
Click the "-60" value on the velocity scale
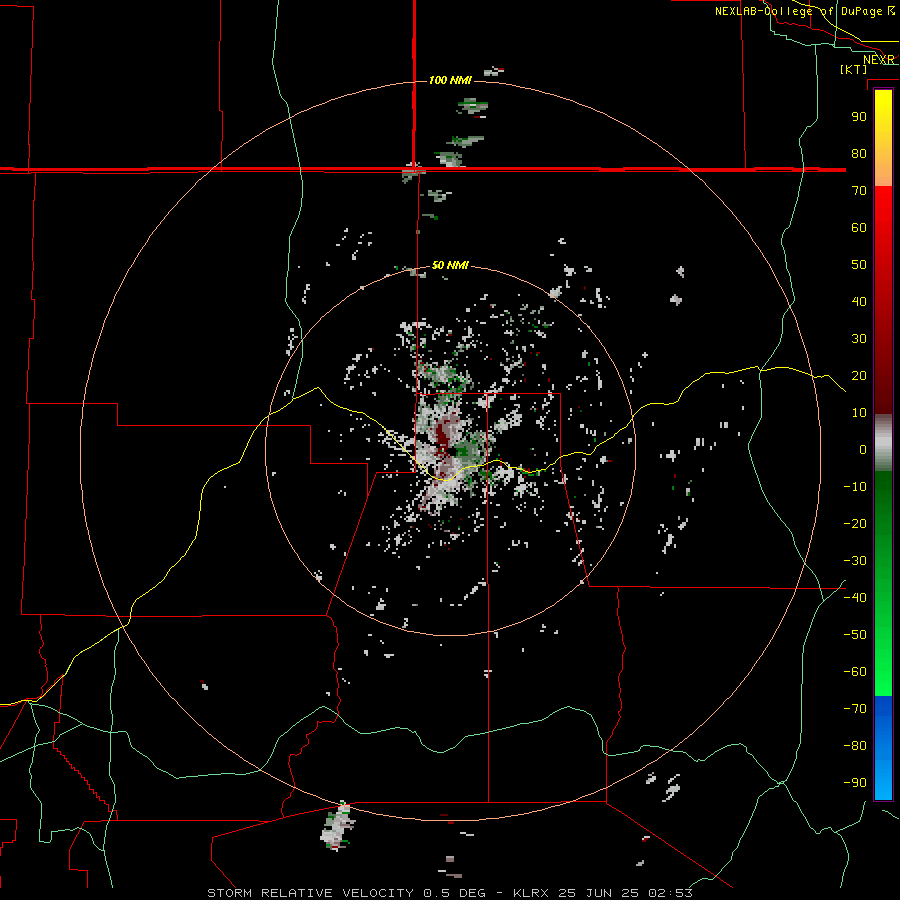[855, 672]
